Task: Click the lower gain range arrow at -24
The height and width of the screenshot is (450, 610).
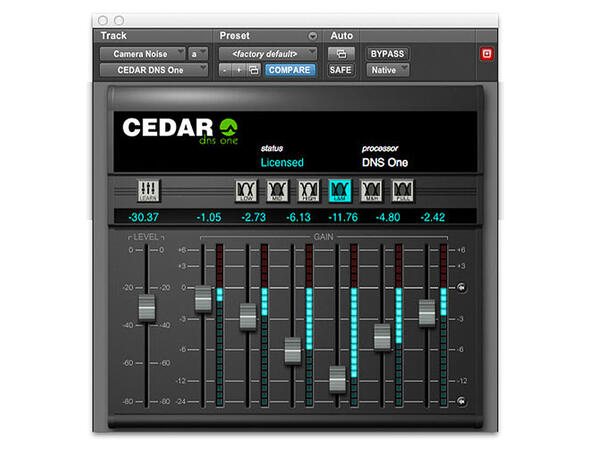Action: tap(461, 401)
